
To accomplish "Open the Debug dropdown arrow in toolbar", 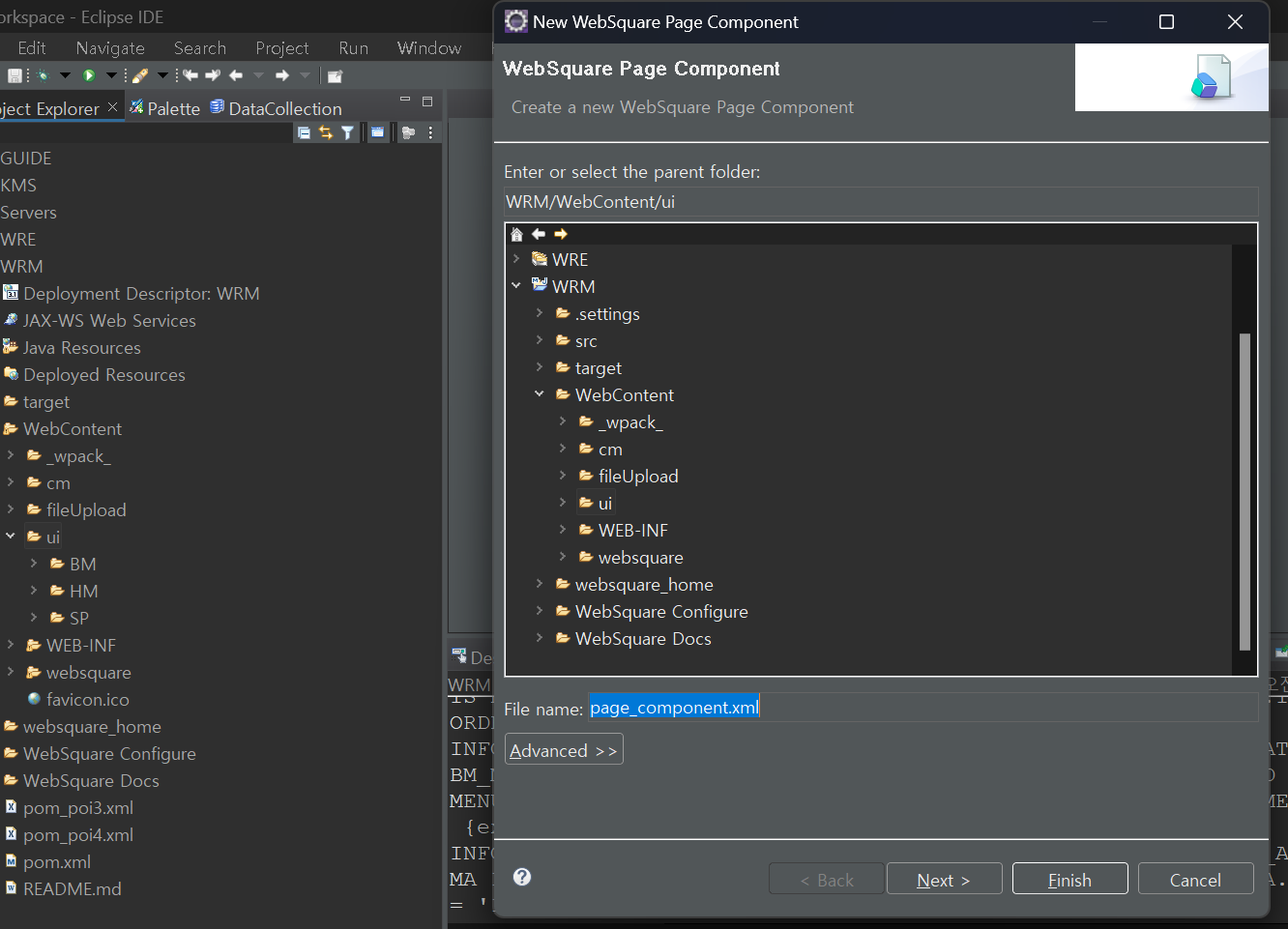I will coord(65,75).
